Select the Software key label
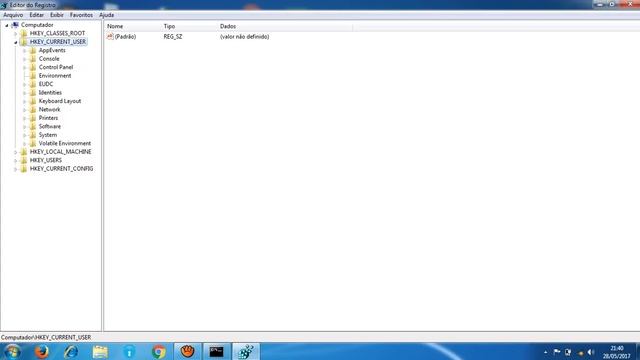Viewport: 640px width, 360px height. click(x=50, y=127)
